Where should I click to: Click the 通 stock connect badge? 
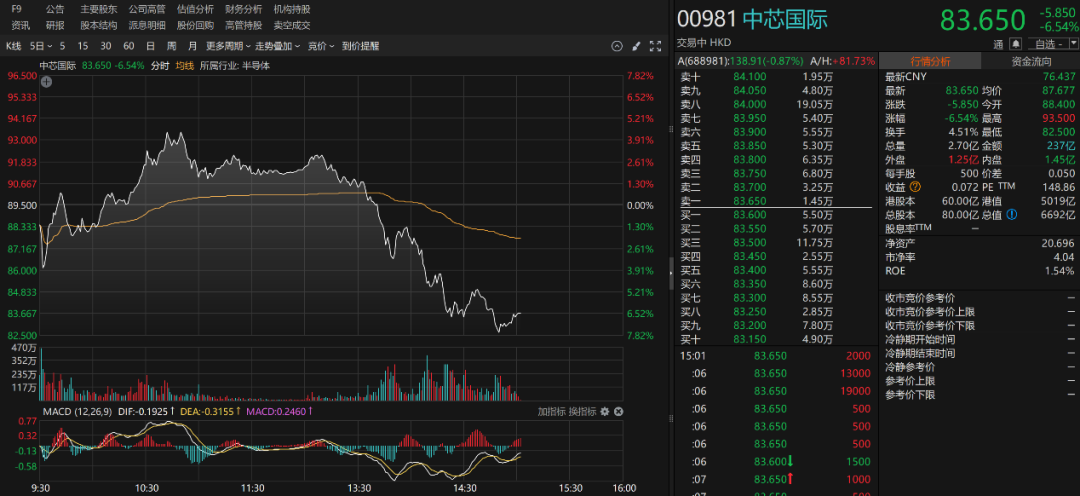tap(998, 43)
